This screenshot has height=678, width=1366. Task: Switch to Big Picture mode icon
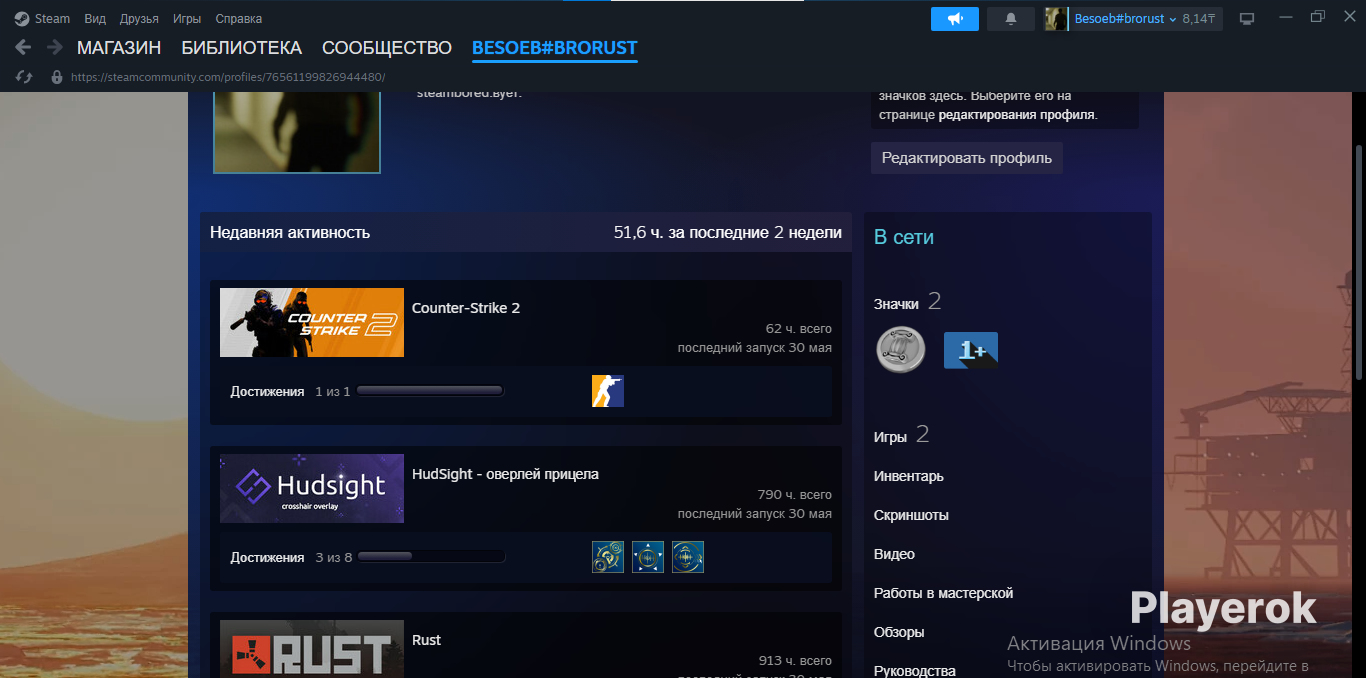(x=1247, y=19)
